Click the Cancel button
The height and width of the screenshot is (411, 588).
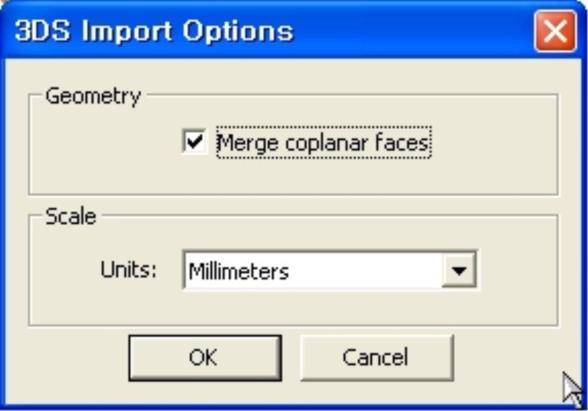377,358
